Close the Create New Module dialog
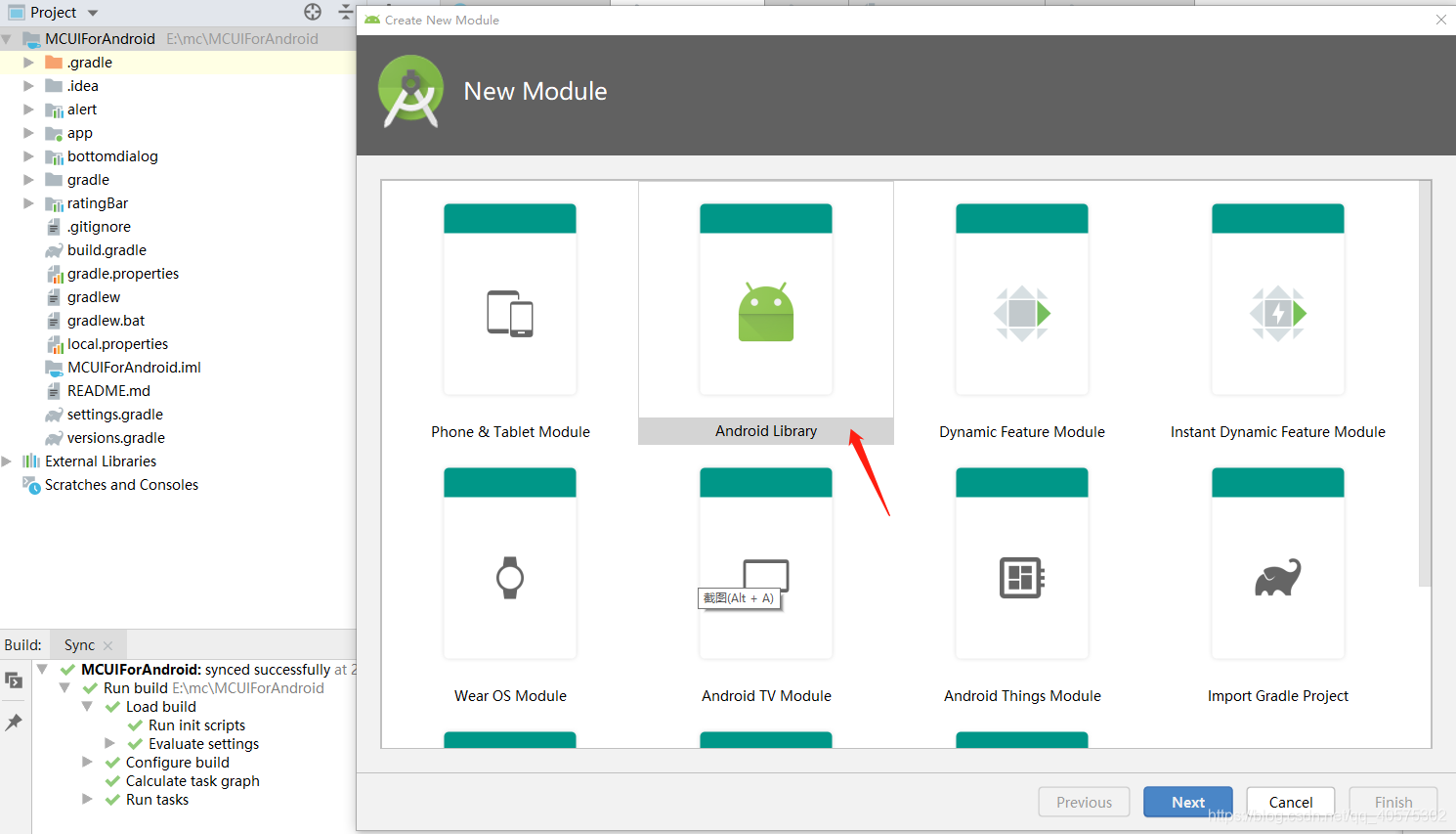The height and width of the screenshot is (834, 1456). click(1441, 20)
